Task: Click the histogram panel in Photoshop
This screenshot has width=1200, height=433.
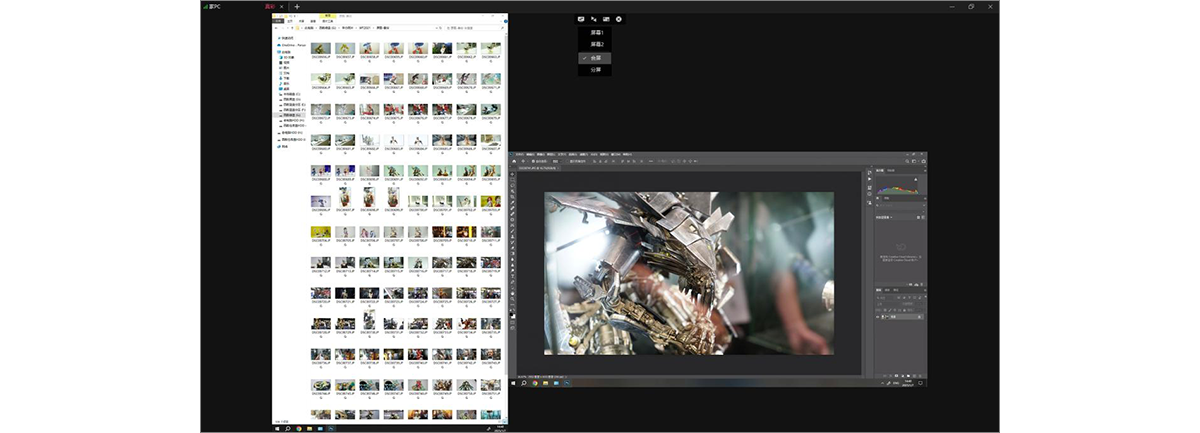Action: [x=897, y=186]
